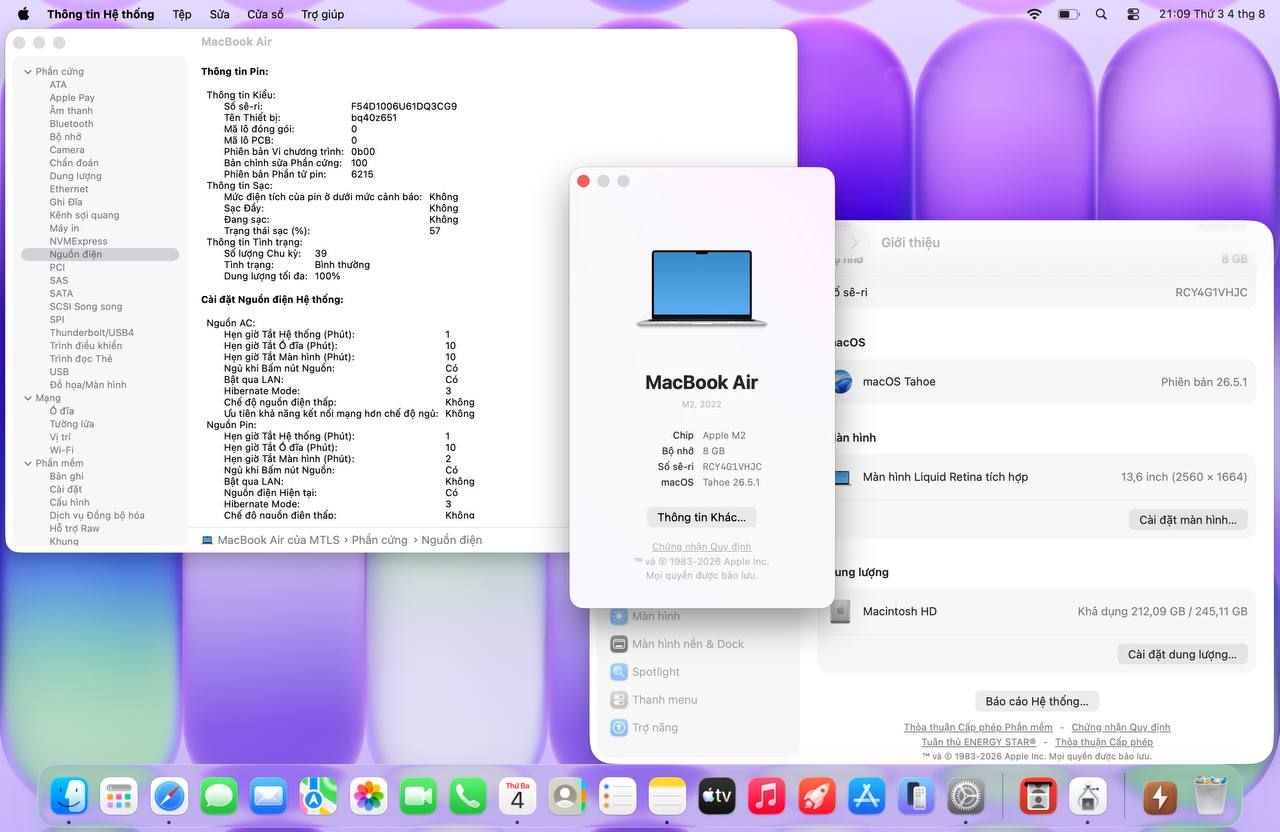This screenshot has height=832, width=1280.
Task: Launch Apple TV from the Dock
Action: point(717,796)
